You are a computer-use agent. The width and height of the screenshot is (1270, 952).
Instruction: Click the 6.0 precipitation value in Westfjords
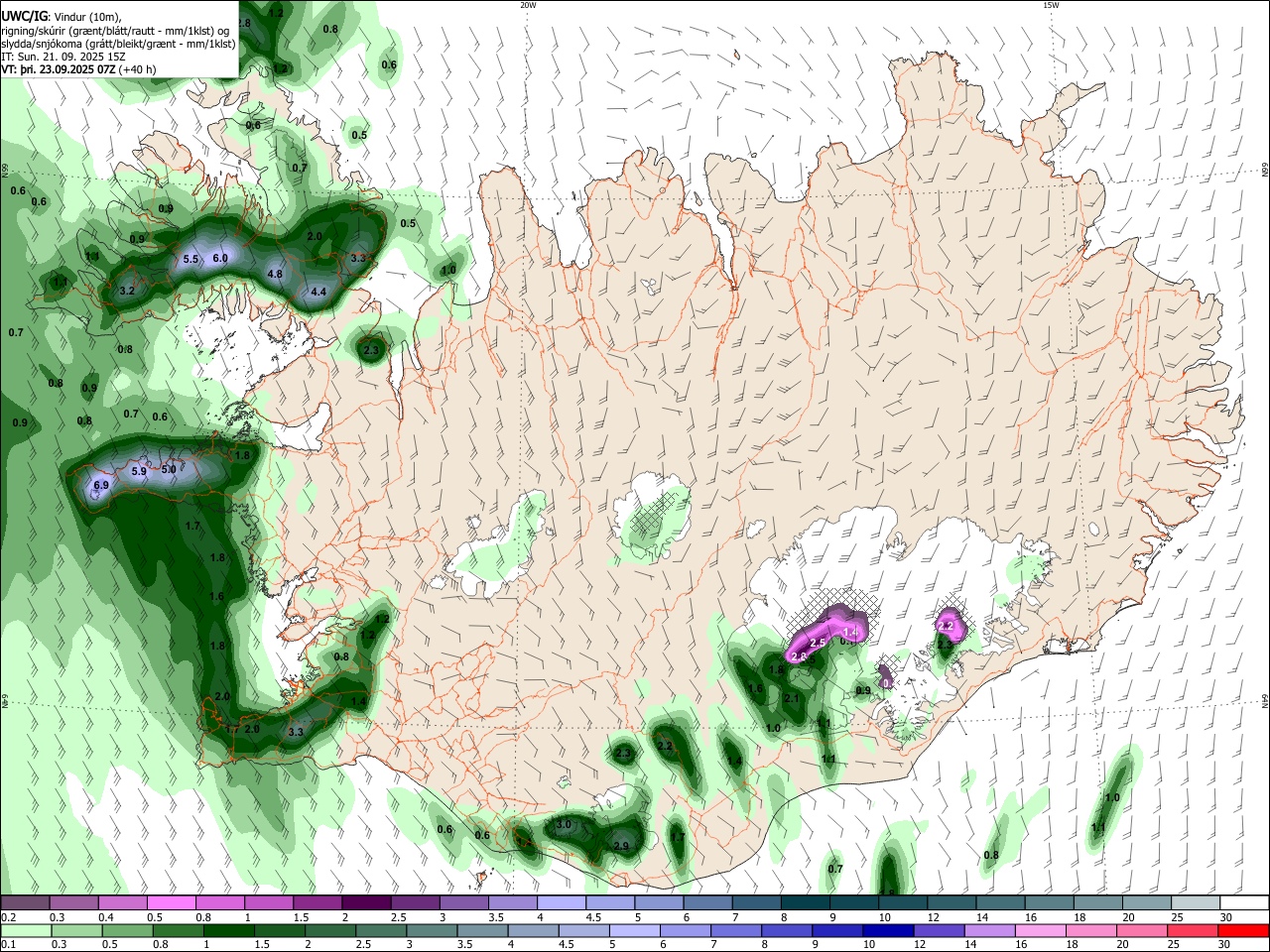[220, 258]
